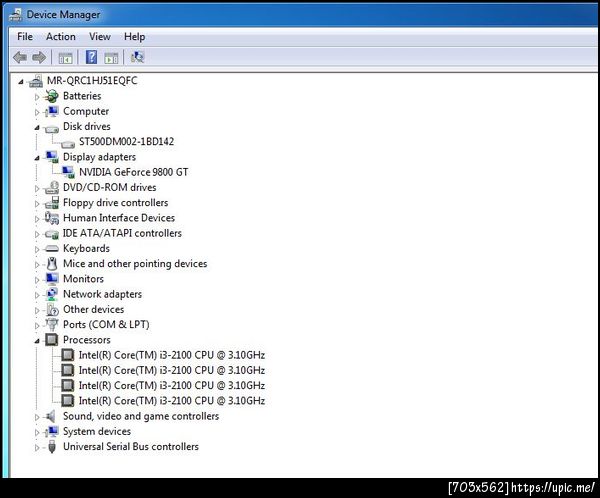Select the ST500DM002-1BD142 disk entry
600x498 pixels.
[126, 142]
